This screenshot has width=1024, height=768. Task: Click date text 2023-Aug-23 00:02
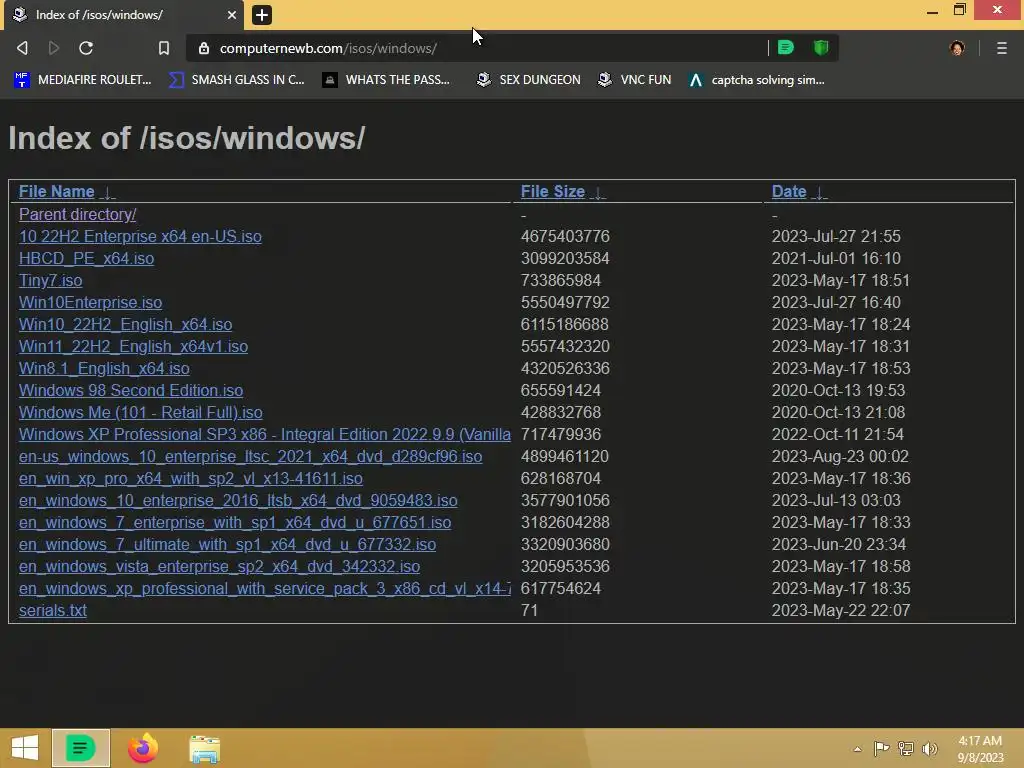coord(840,456)
